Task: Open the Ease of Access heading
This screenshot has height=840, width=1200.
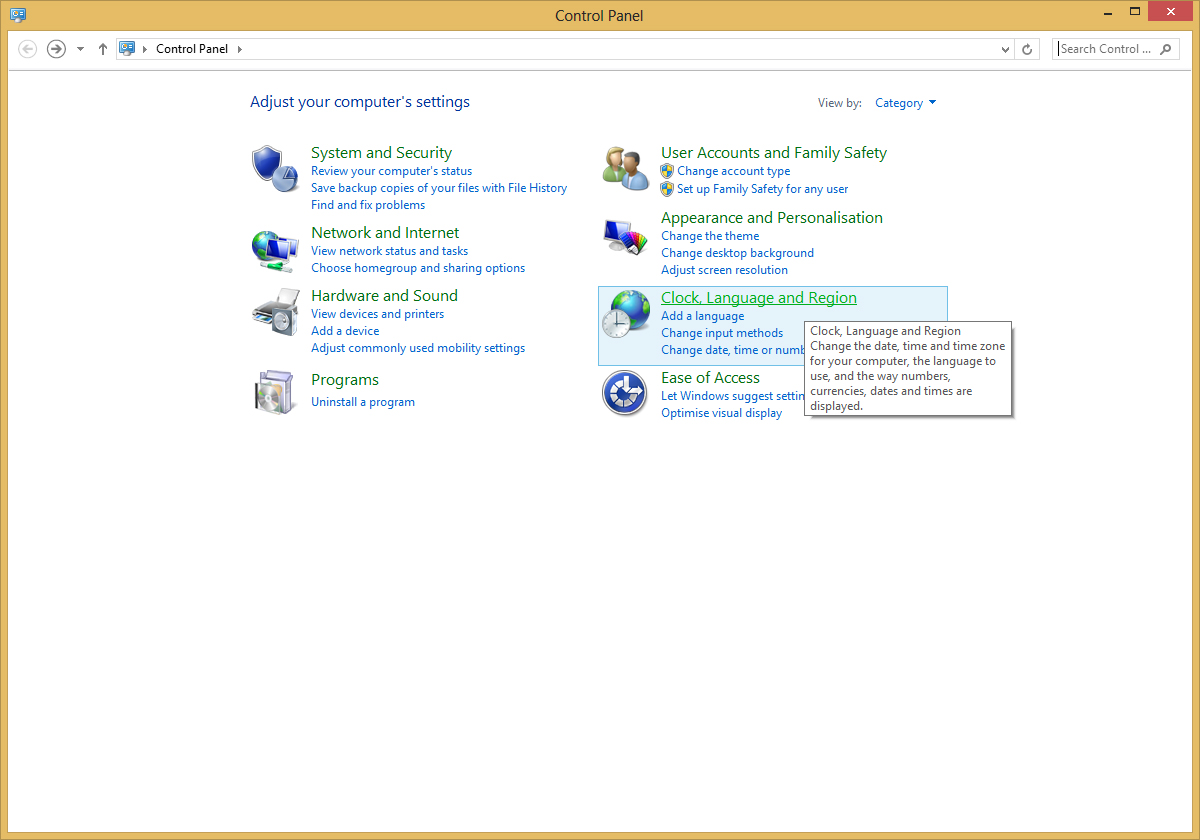Action: click(x=710, y=378)
